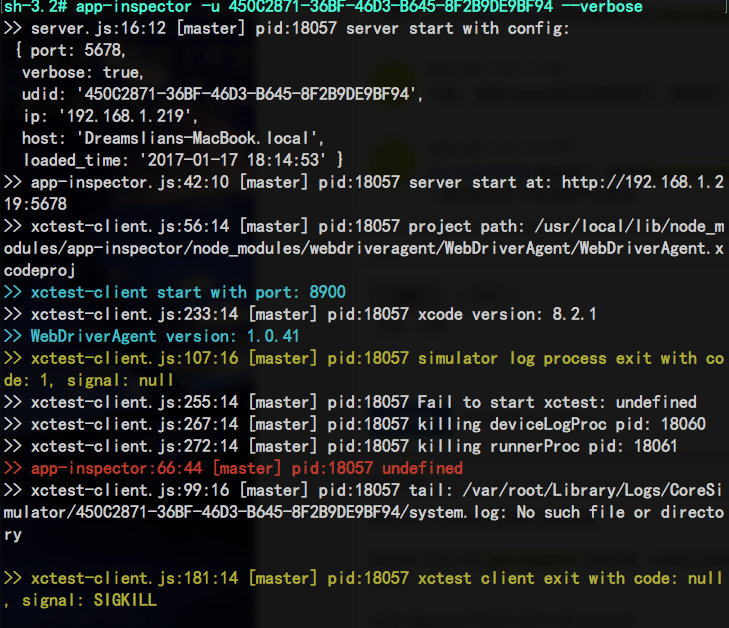Click 'WebDriverAgent version: 1.0.41' line
The image size is (729, 628).
click(152, 336)
